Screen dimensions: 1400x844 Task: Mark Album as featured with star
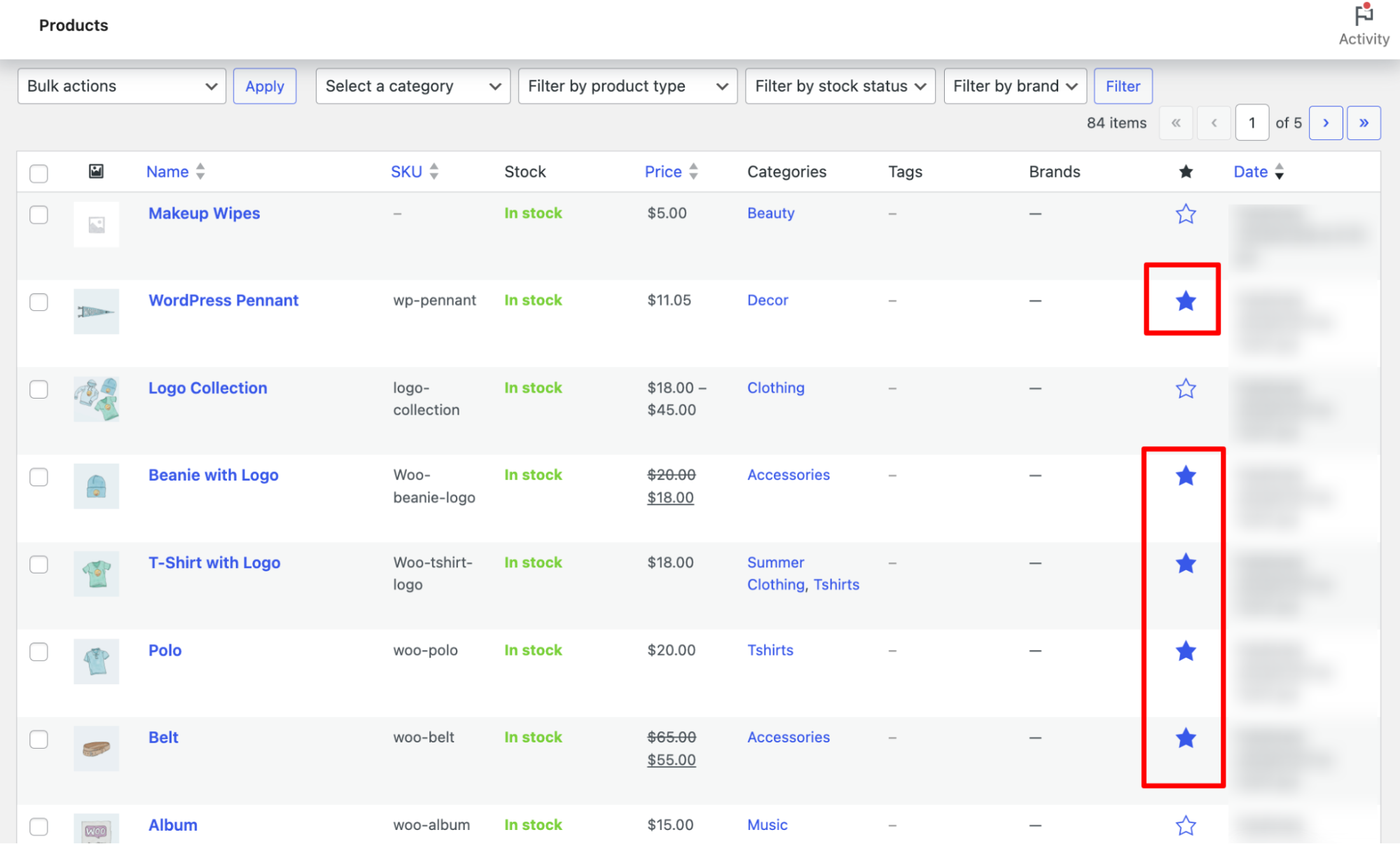point(1185,825)
